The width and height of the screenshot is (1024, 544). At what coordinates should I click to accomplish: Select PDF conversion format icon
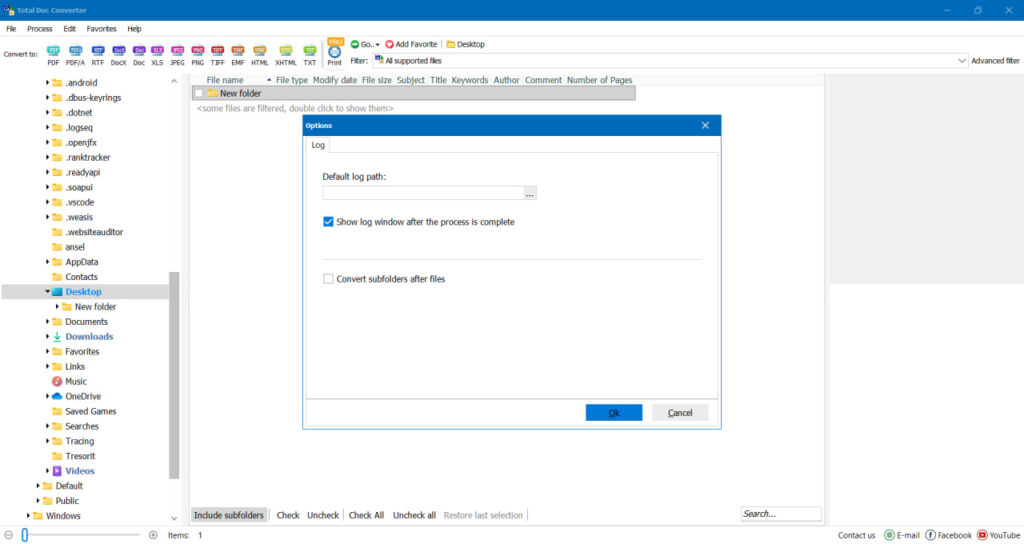tap(54, 55)
